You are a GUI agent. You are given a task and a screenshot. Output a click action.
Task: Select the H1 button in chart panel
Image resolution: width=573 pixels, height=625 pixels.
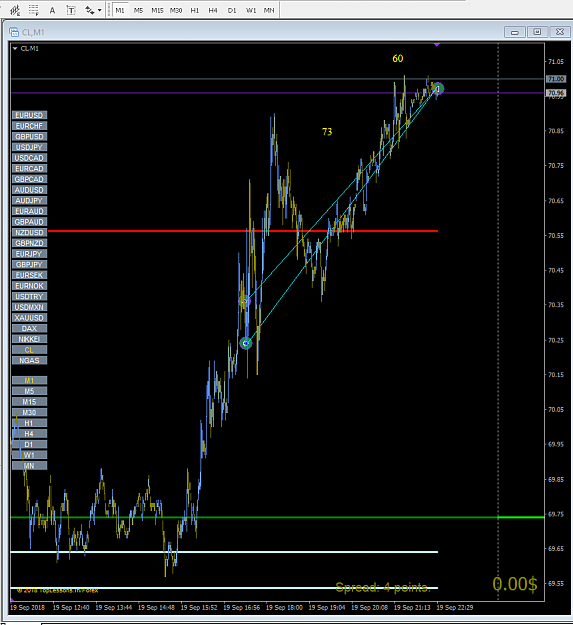click(x=29, y=423)
